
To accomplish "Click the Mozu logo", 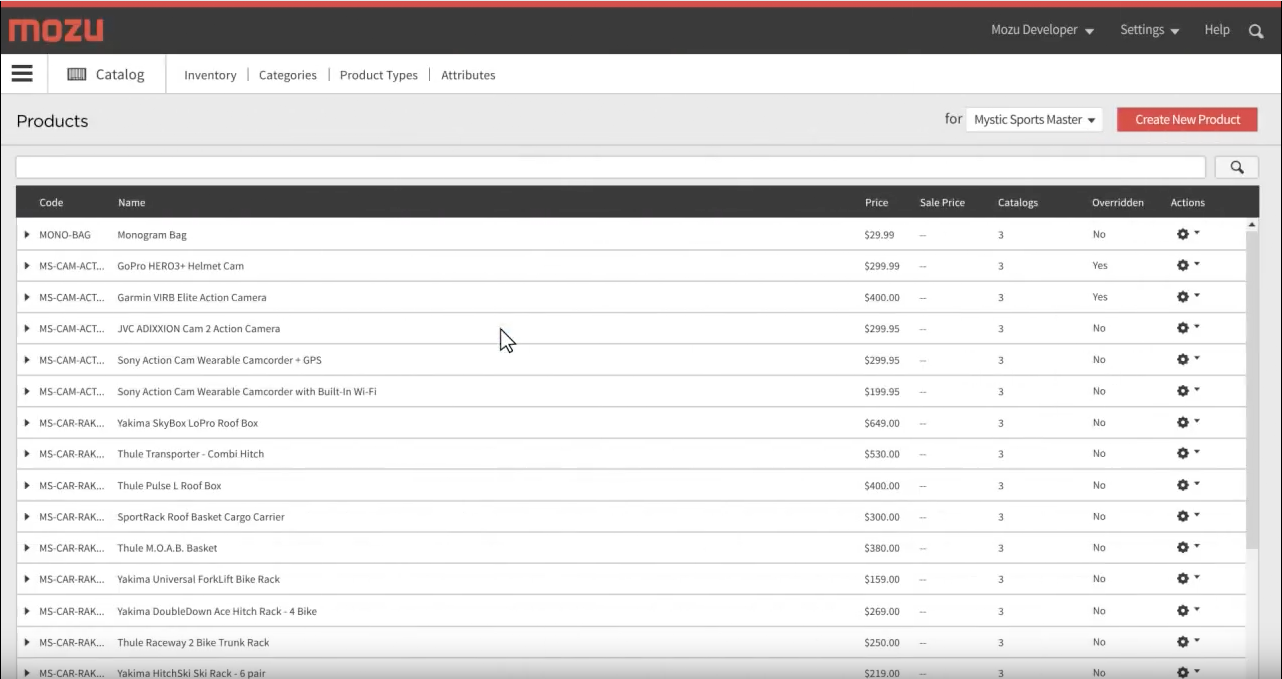I will [x=56, y=29].
